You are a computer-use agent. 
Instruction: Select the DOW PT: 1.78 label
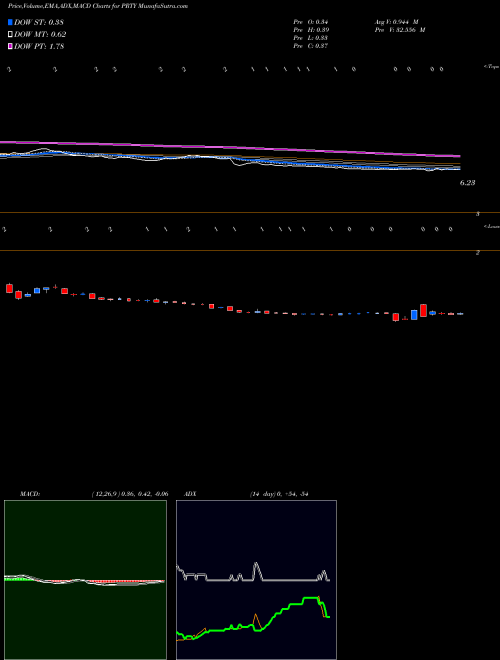(x=39, y=46)
